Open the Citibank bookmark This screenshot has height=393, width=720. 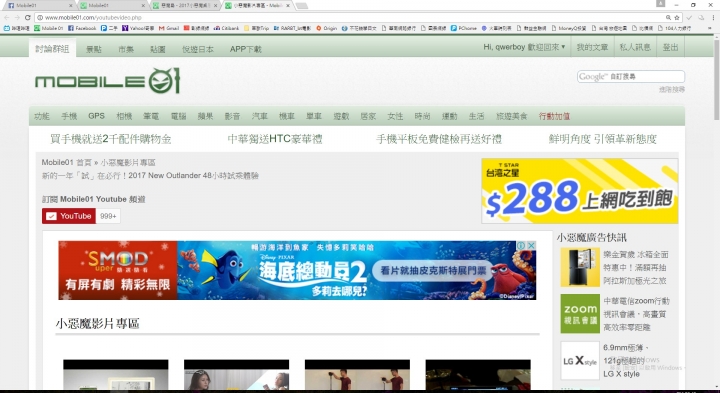tap(227, 28)
